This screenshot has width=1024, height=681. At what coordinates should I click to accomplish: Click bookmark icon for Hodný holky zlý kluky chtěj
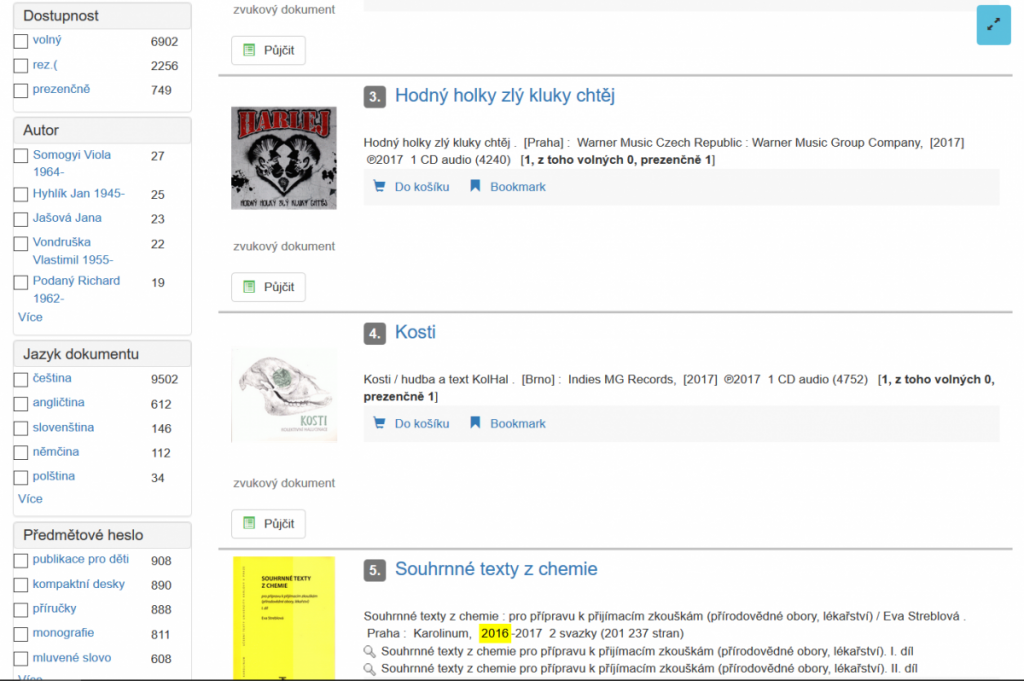pyautogui.click(x=476, y=186)
